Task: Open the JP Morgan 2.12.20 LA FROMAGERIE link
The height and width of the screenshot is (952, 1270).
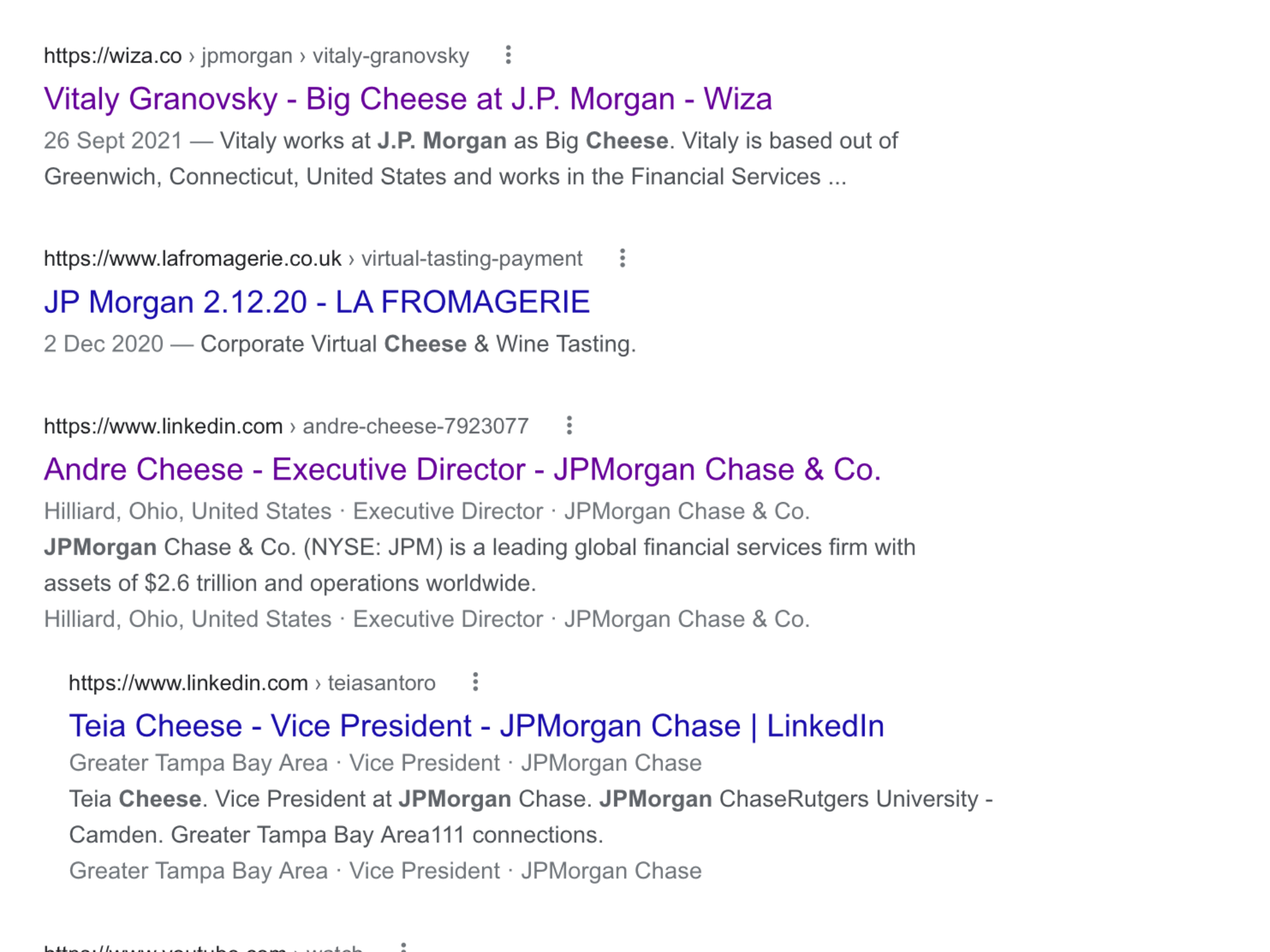Action: coord(316,302)
